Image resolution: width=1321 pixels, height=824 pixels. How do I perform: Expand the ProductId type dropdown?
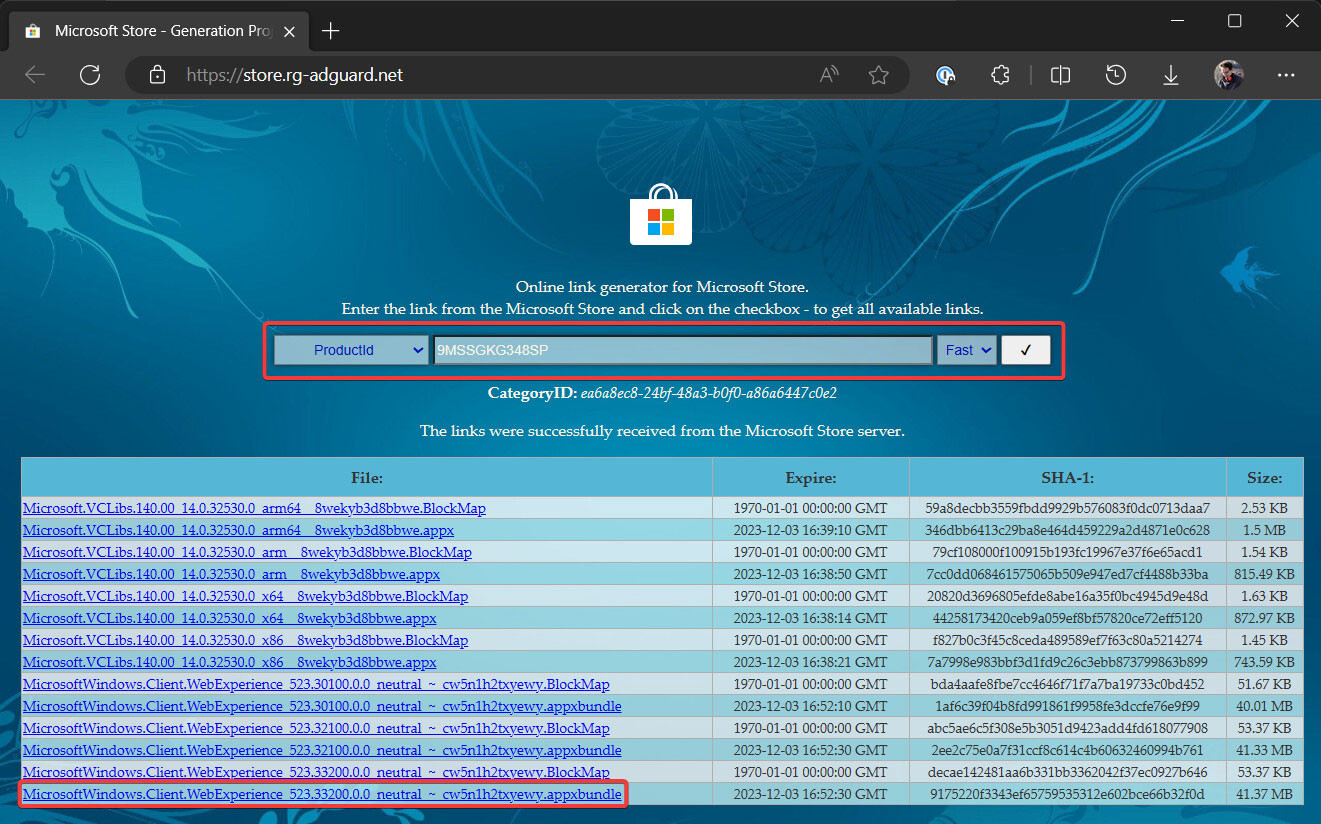pyautogui.click(x=351, y=350)
